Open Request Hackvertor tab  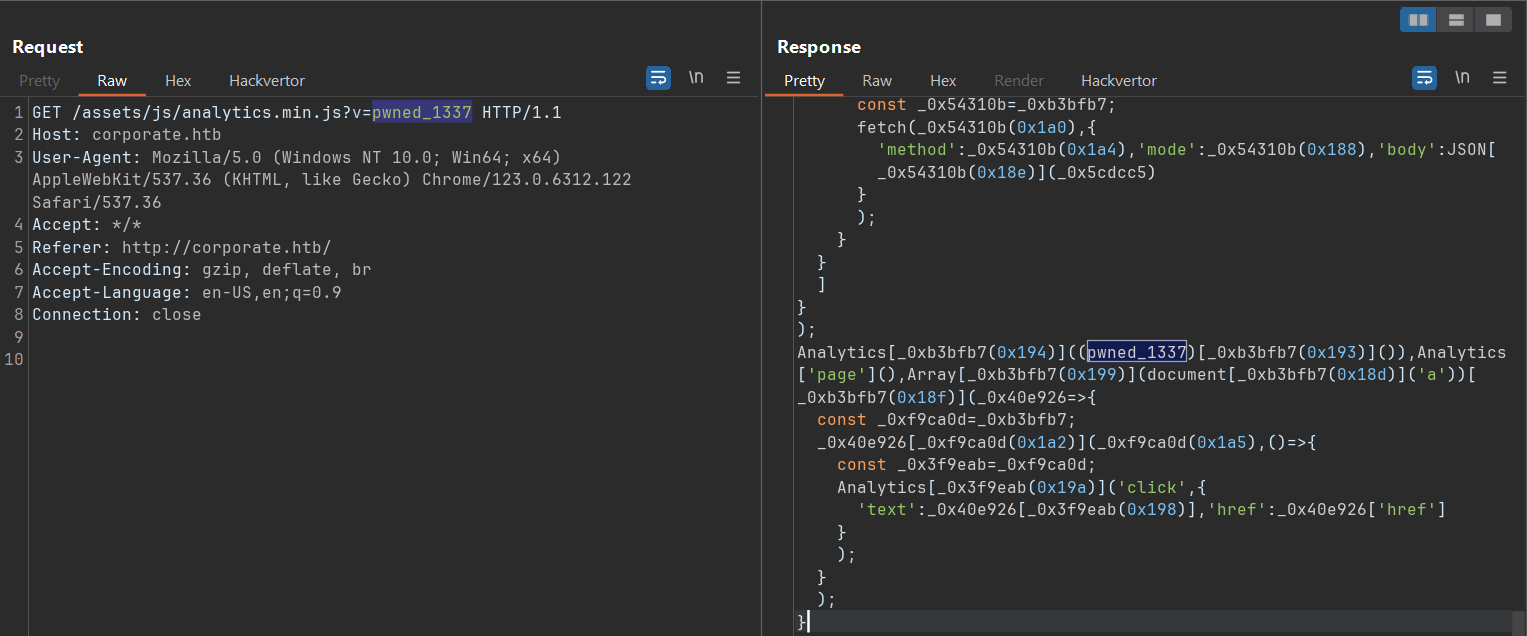267,81
